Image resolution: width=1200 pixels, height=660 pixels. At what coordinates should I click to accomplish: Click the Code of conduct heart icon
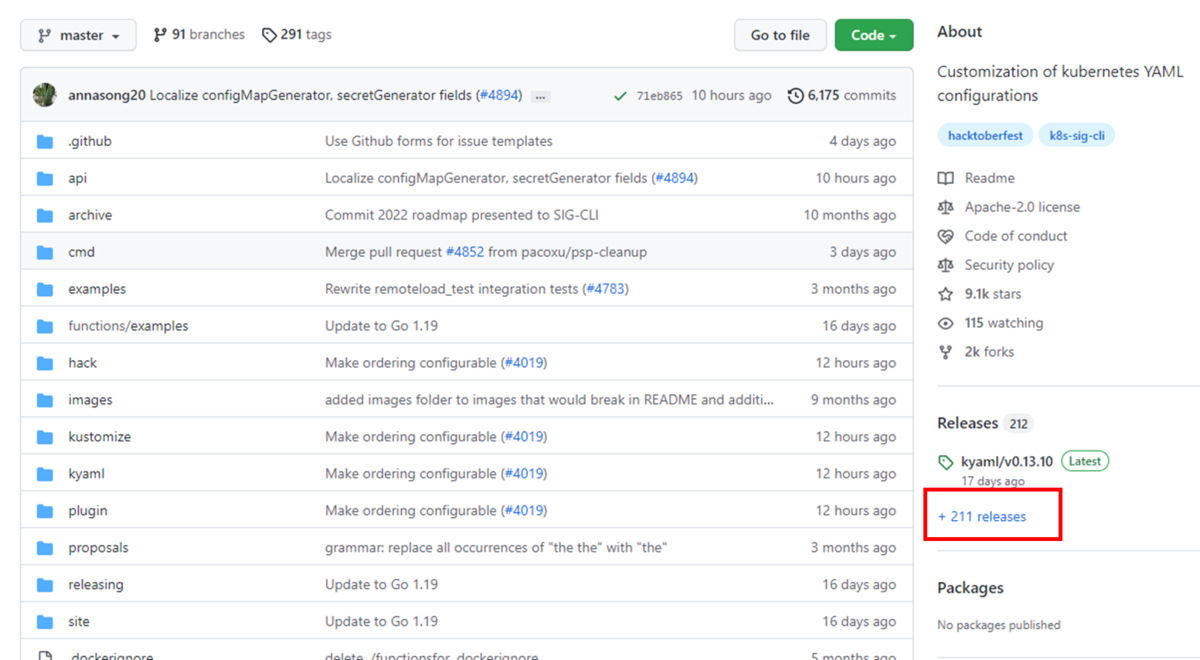(946, 236)
